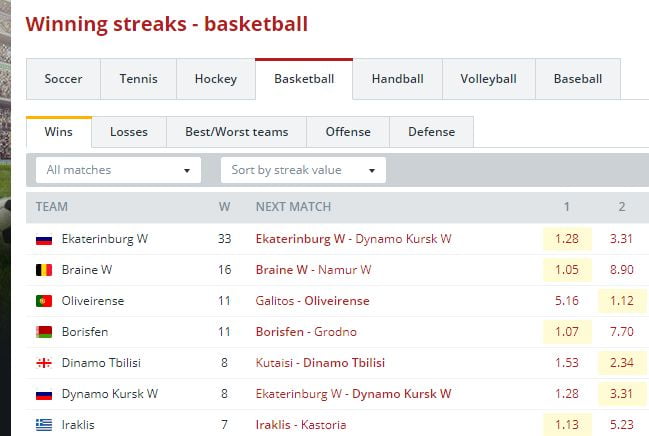Viewport: 649px width, 436px height.
Task: Expand the Sort by streak value dropdown
Action: pos(302,170)
